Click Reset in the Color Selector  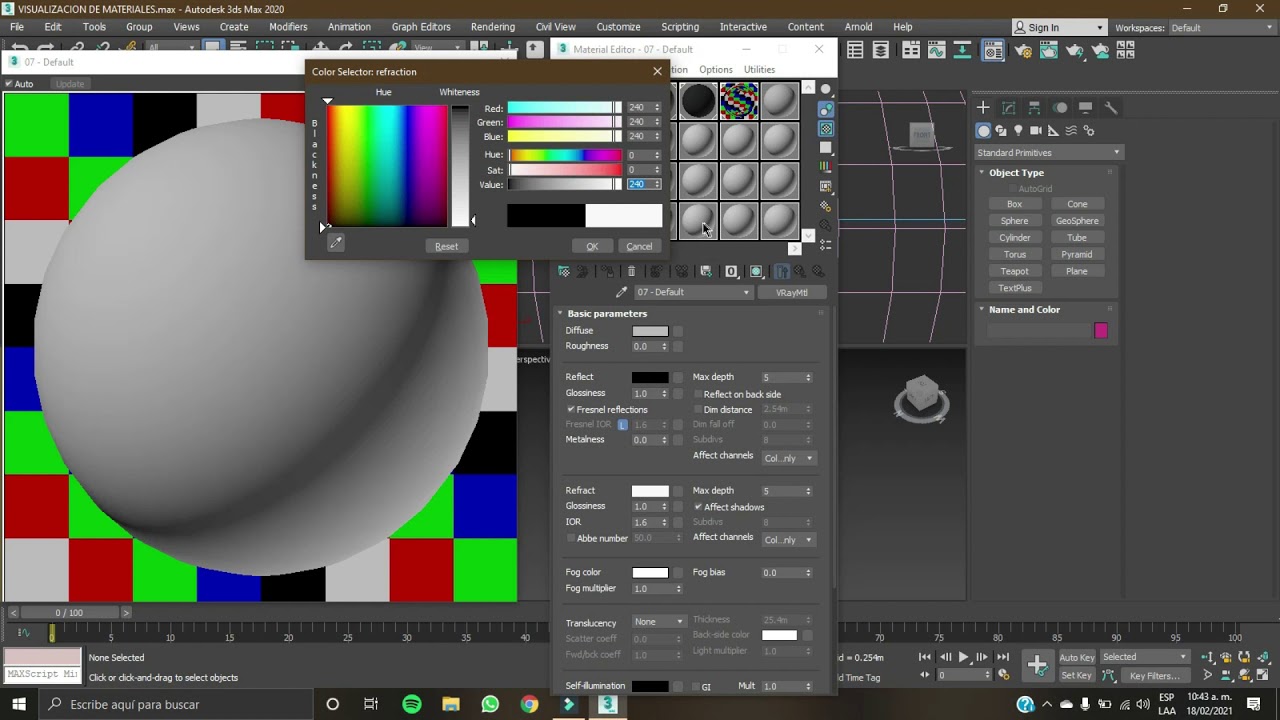[x=446, y=246]
